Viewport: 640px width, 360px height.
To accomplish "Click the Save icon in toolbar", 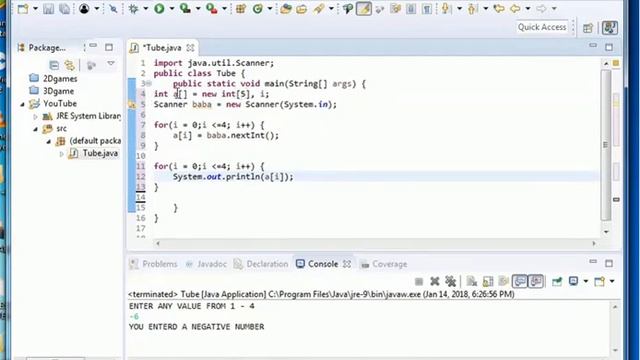I will [x=49, y=9].
